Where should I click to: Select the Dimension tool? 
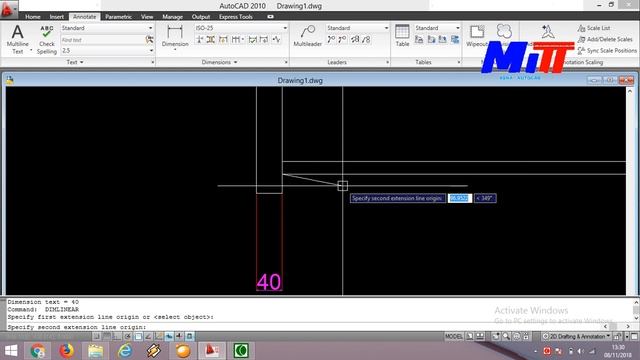point(175,37)
